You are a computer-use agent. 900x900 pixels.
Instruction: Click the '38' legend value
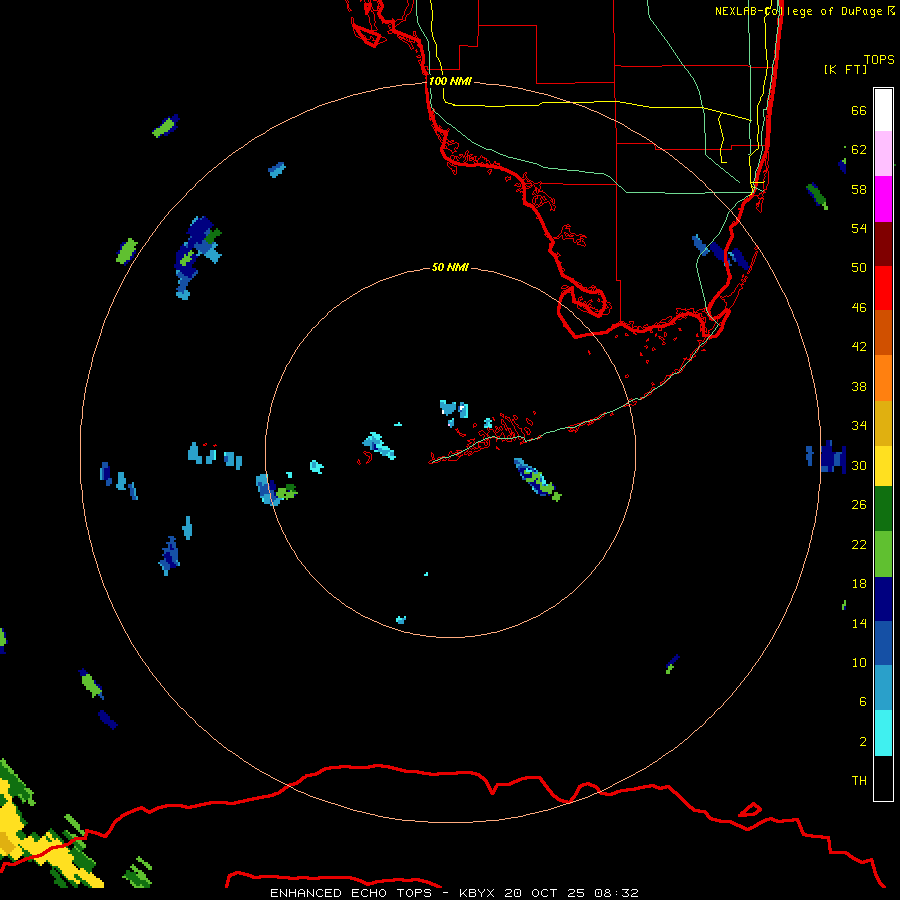click(x=859, y=386)
